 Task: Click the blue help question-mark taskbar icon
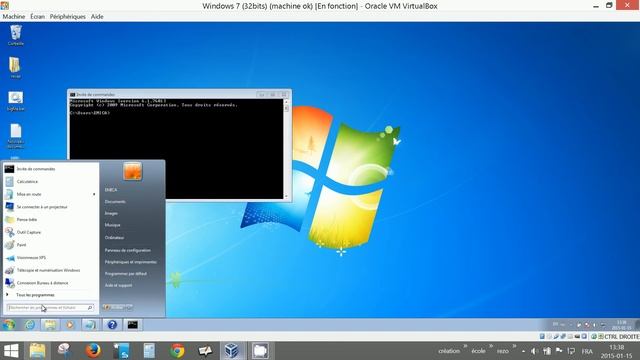pyautogui.click(x=112, y=325)
